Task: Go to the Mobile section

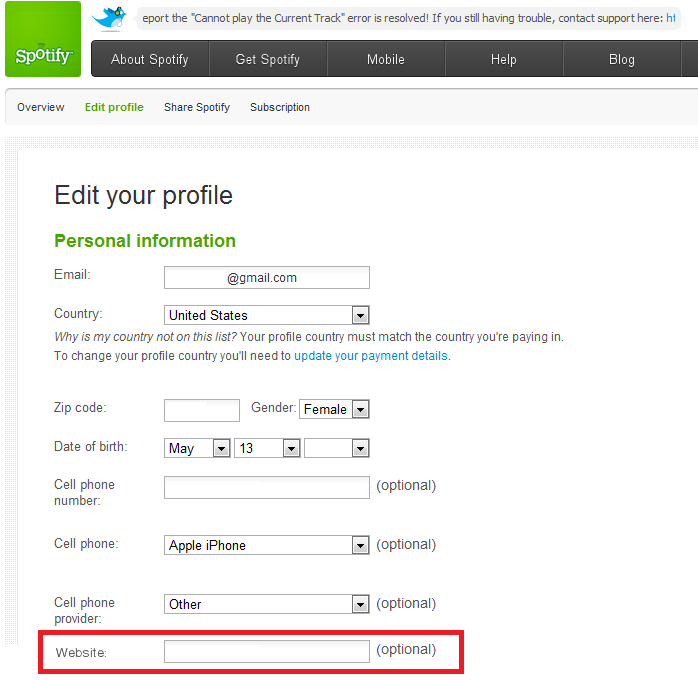Action: 385,59
